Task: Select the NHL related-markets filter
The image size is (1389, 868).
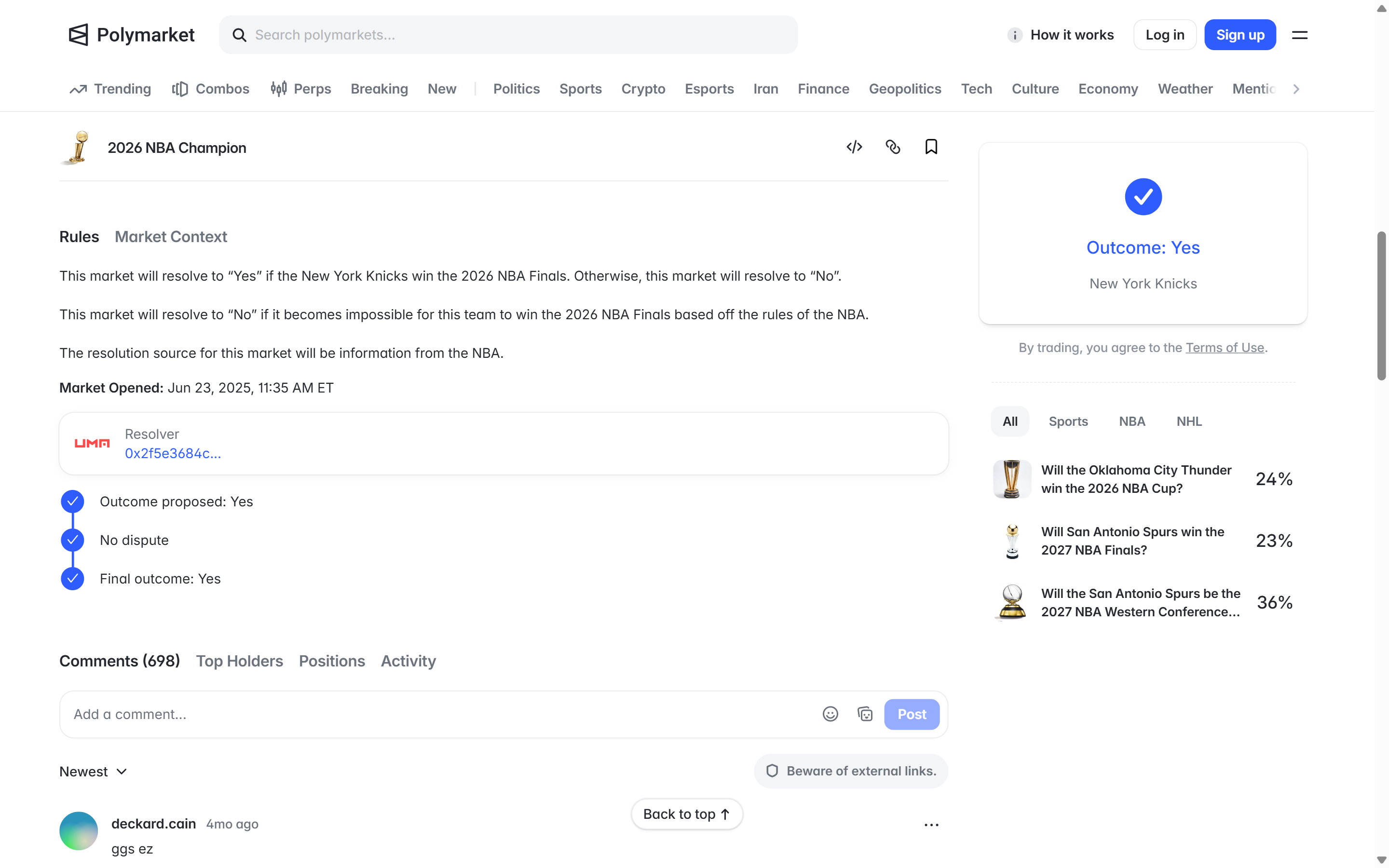Action: click(x=1189, y=421)
